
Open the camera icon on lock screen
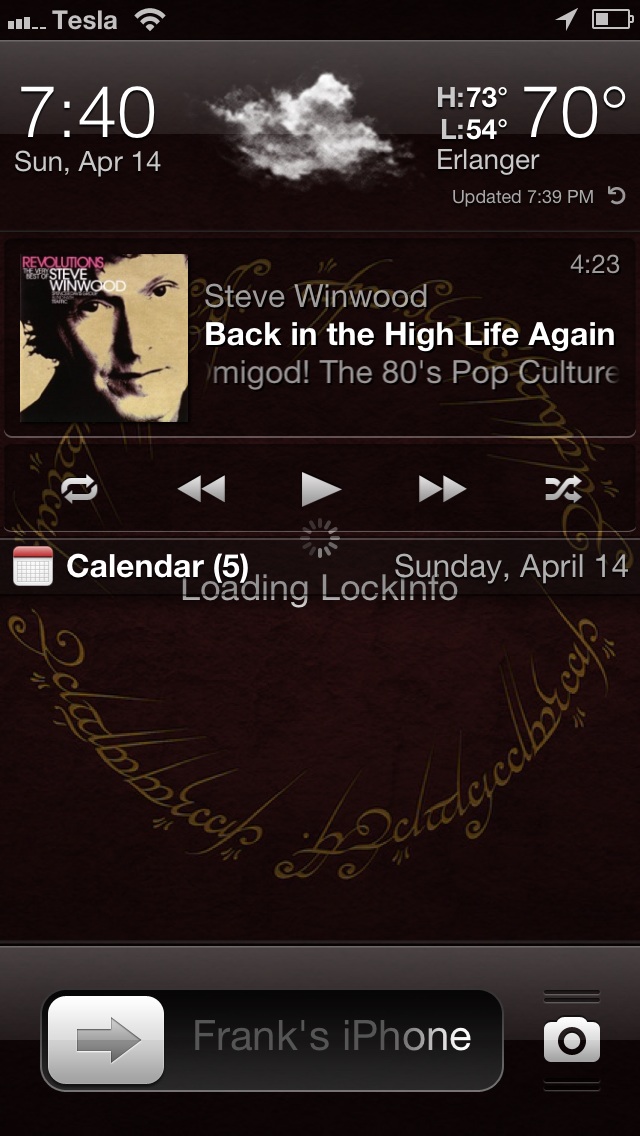tap(572, 1040)
